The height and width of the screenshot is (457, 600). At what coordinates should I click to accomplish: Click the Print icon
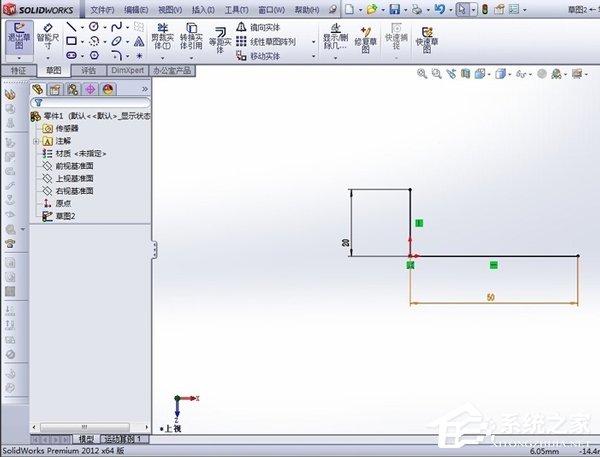pyautogui.click(x=417, y=9)
